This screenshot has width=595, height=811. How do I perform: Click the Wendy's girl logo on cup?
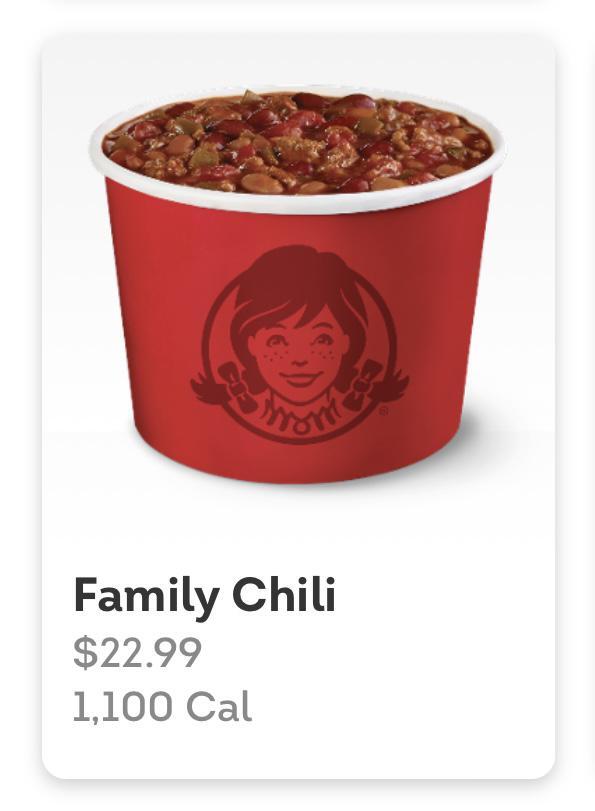click(x=300, y=345)
